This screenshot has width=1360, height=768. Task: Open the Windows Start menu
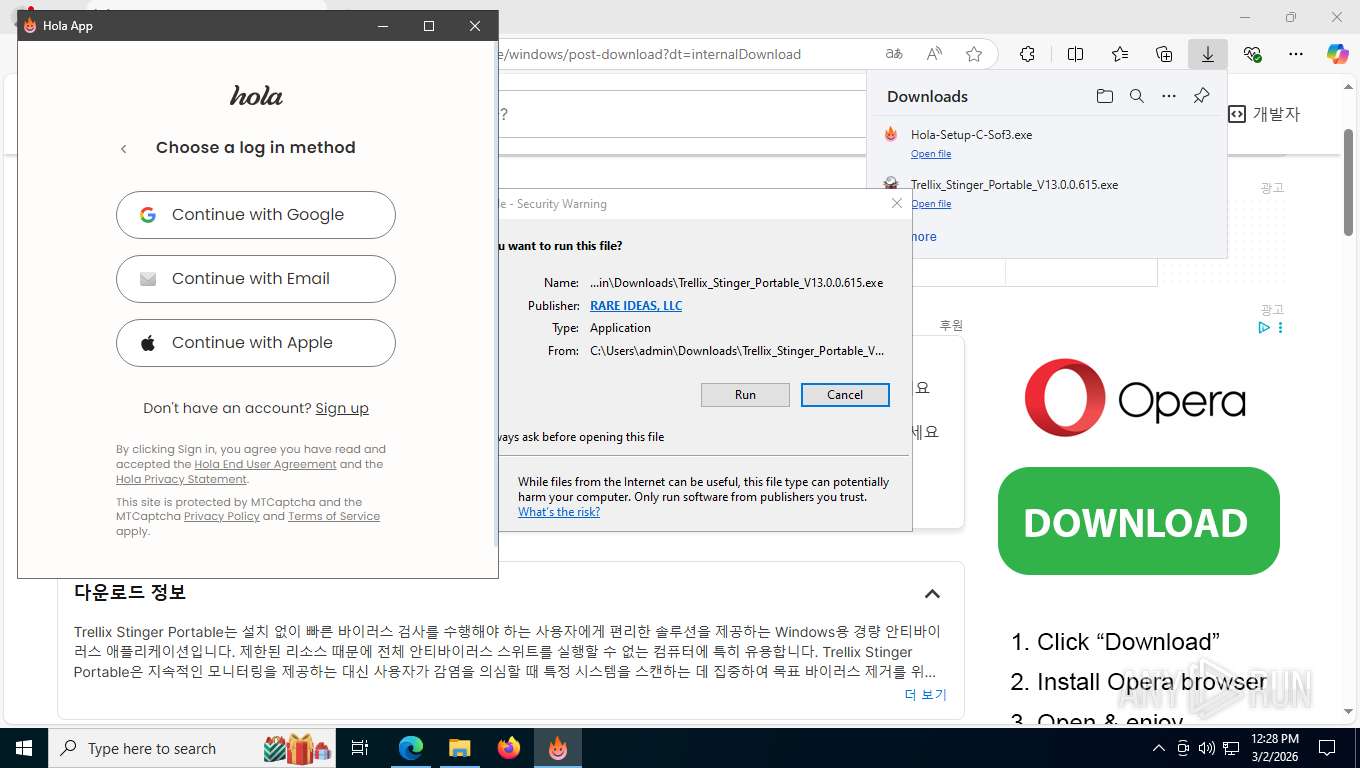click(23, 748)
